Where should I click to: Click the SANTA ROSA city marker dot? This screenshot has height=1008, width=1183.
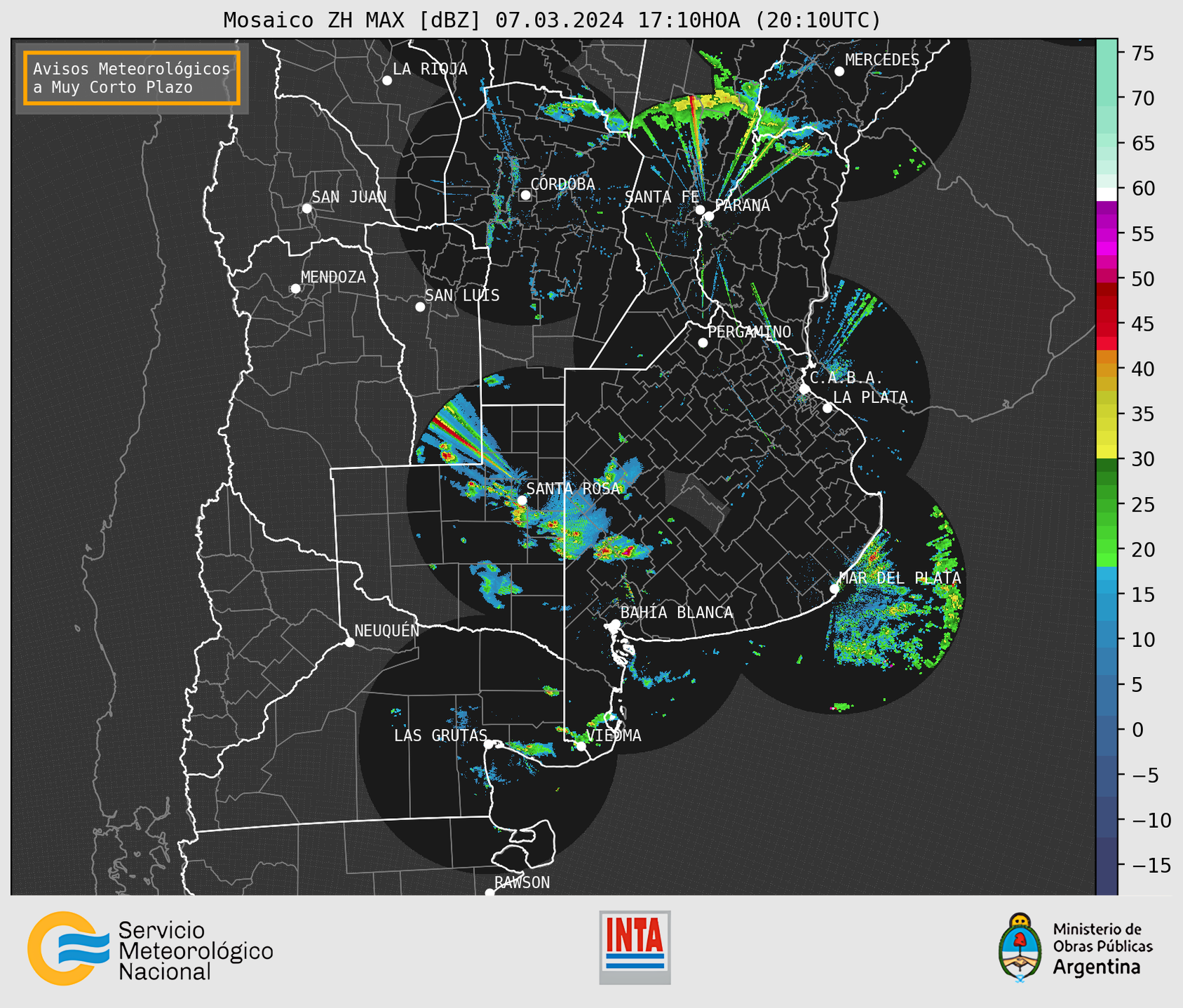point(522,500)
